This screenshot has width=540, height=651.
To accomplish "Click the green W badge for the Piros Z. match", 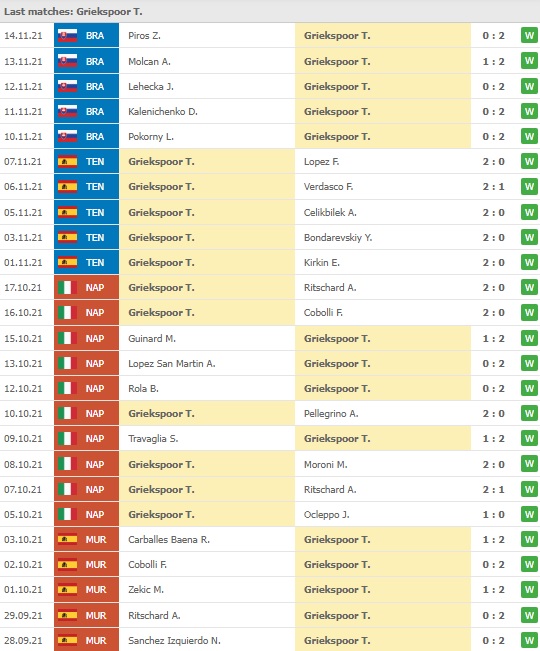I will tap(529, 35).
